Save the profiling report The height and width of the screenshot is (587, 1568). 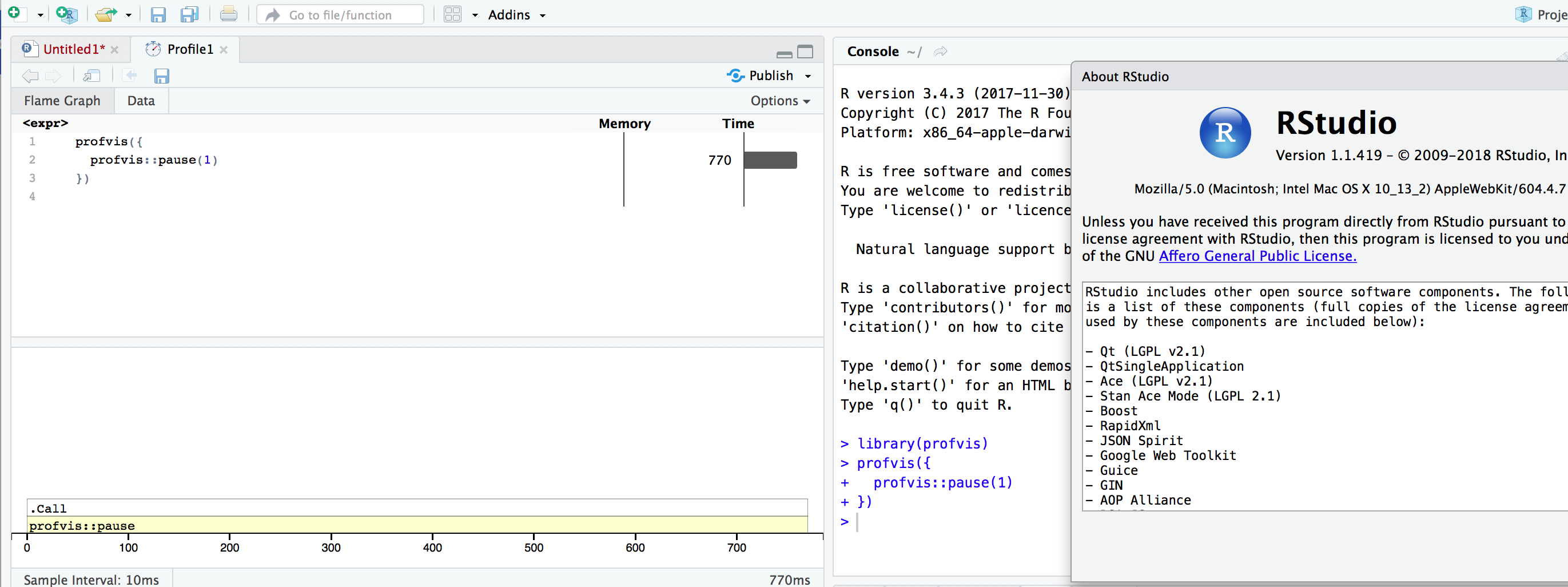point(161,75)
